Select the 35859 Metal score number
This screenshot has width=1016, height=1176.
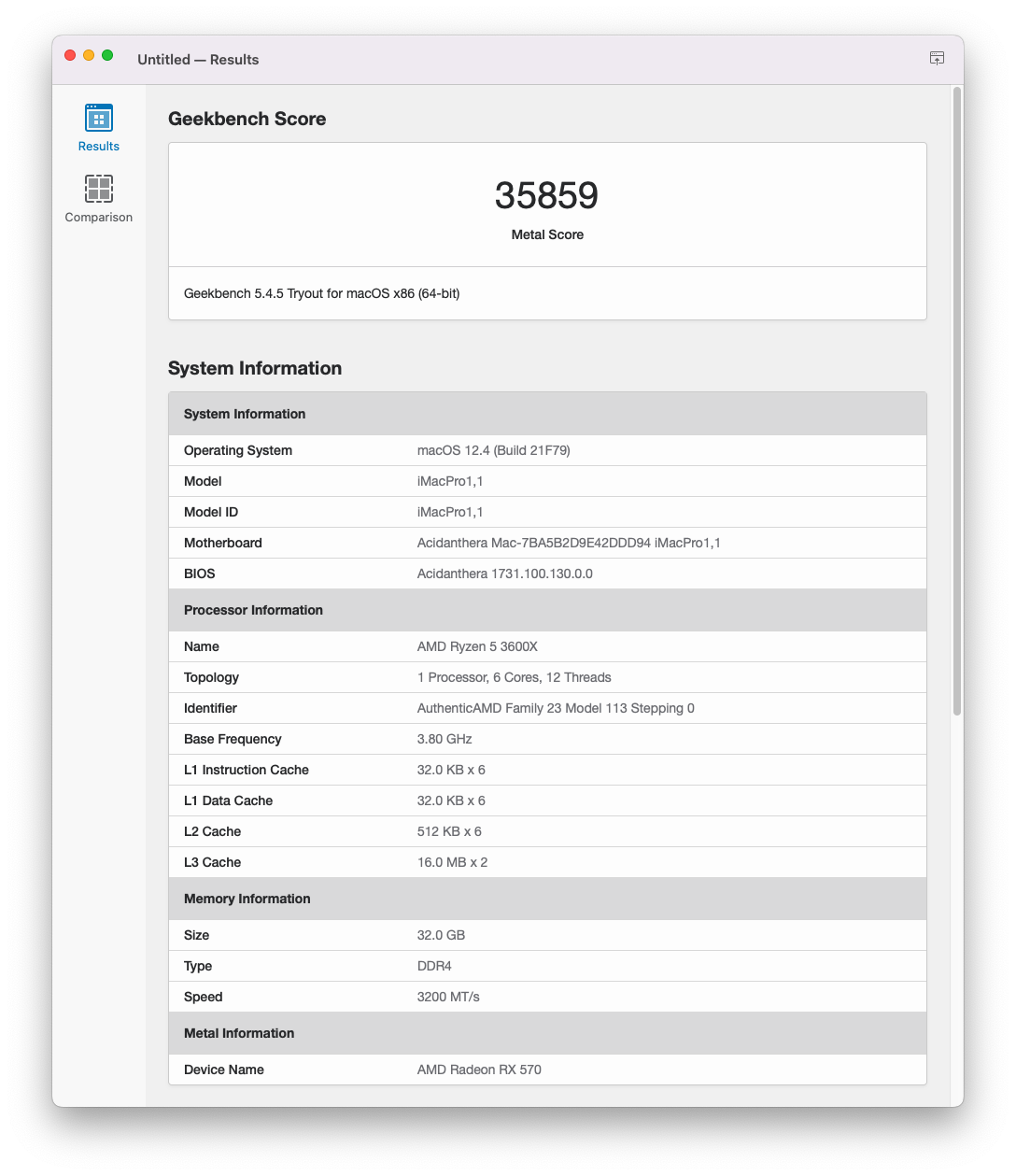[546, 196]
